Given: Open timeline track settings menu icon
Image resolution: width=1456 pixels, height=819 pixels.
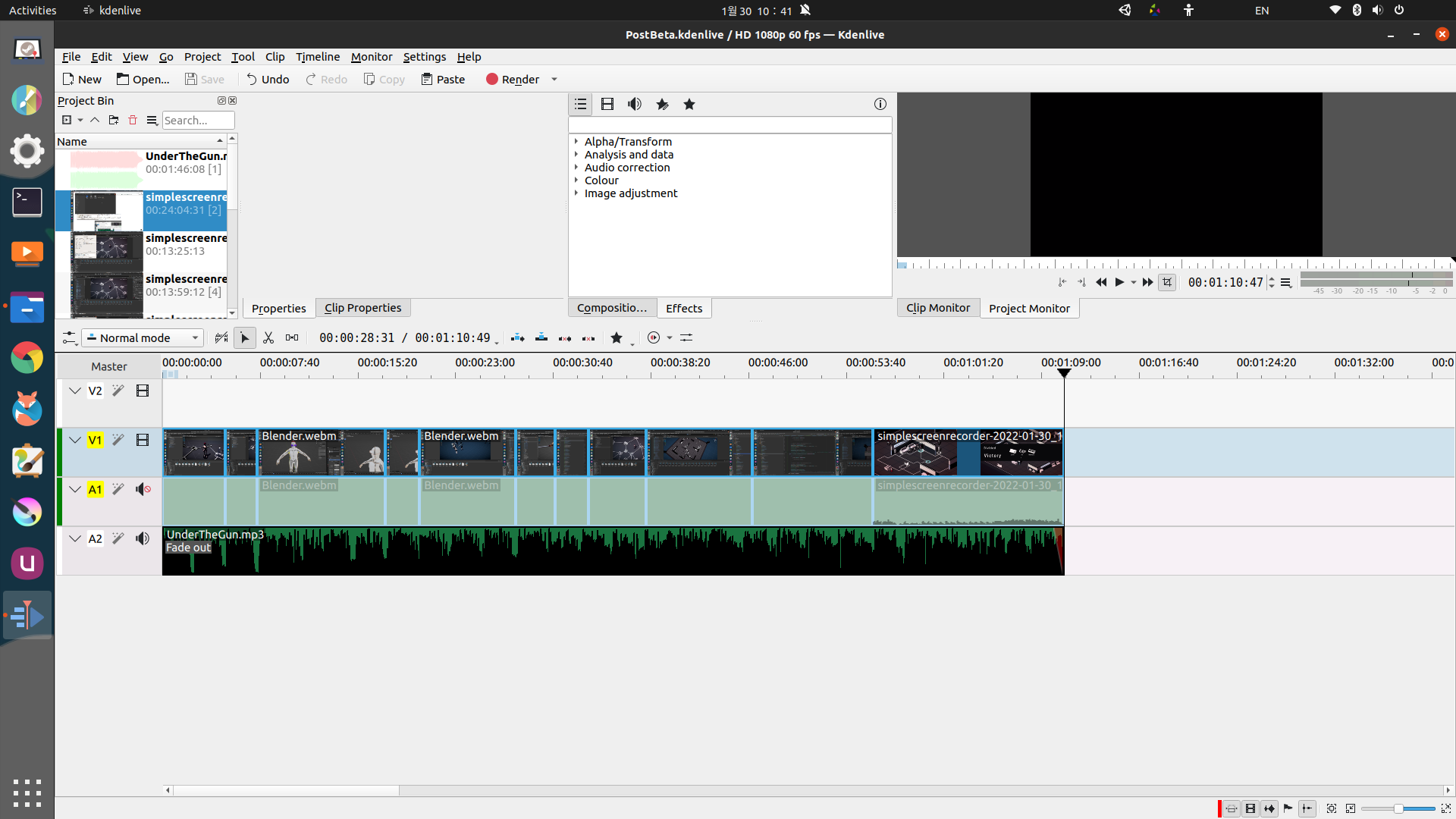Looking at the screenshot, I should click(70, 337).
